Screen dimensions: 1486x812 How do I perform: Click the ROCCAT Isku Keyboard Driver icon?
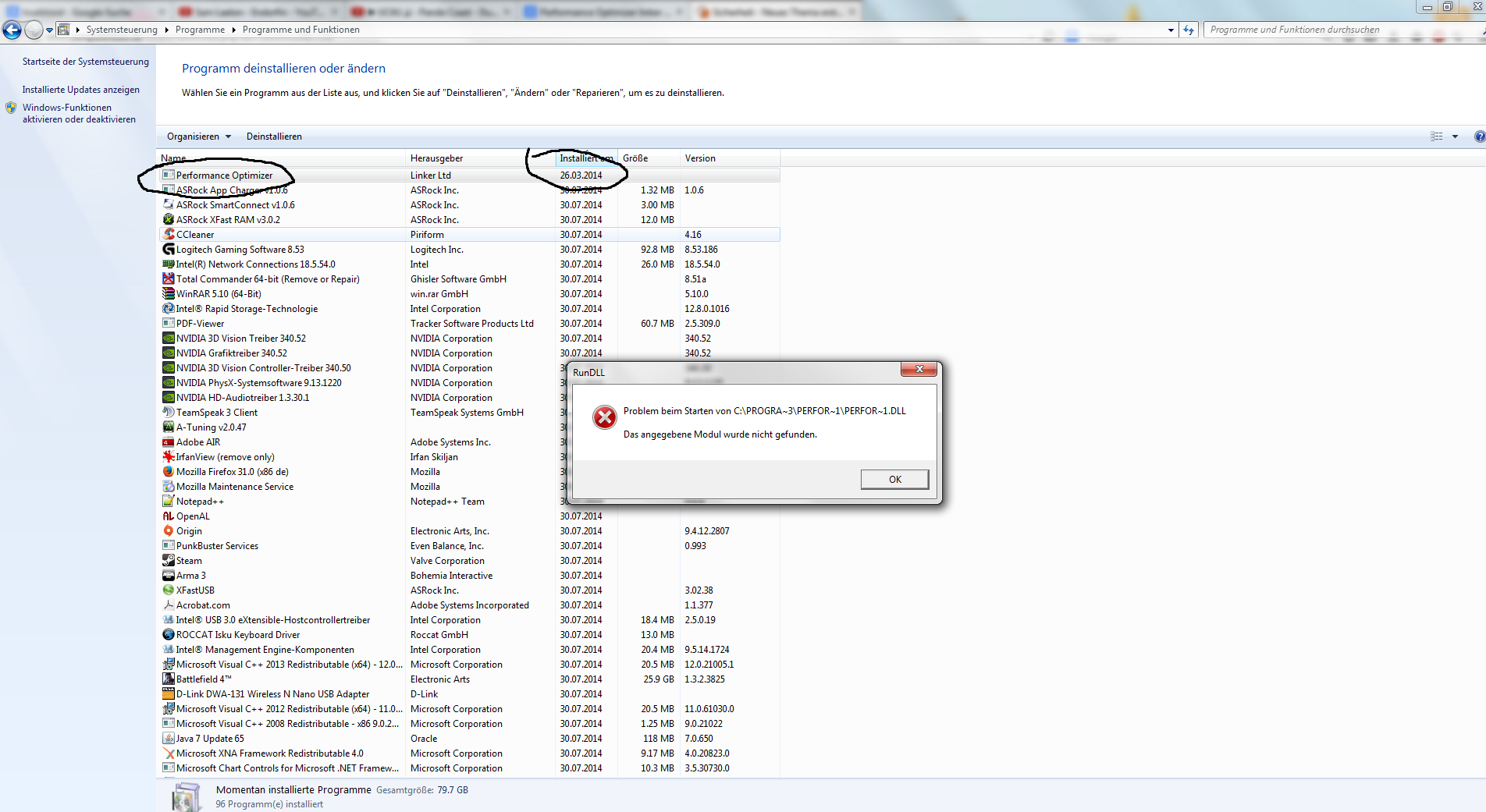point(169,635)
